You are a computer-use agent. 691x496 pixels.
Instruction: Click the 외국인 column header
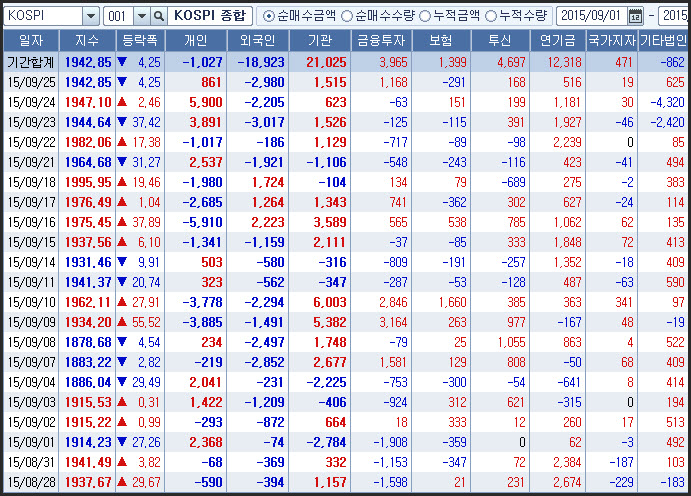257,41
